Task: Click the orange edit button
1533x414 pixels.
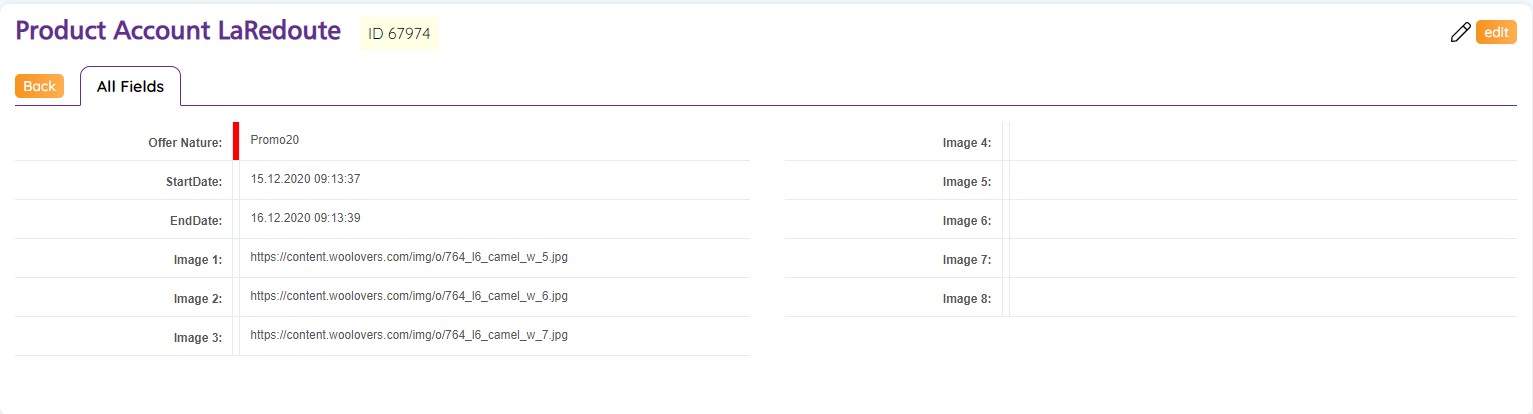Action: (1496, 32)
